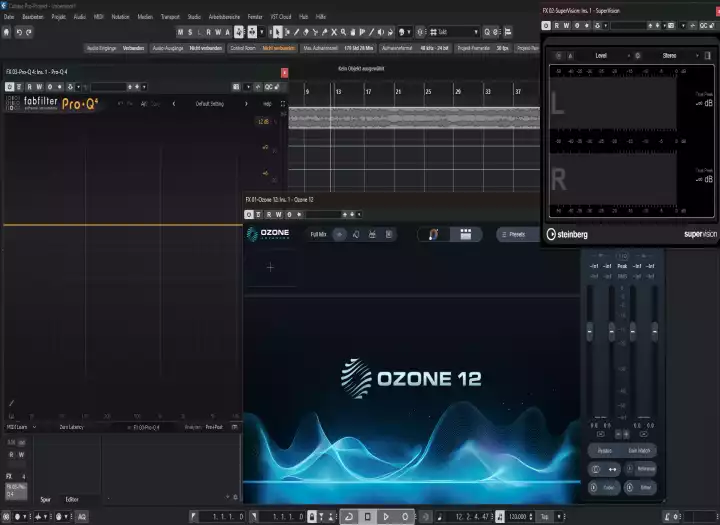Click the Ozone Gain Match button

pyautogui.click(x=639, y=451)
